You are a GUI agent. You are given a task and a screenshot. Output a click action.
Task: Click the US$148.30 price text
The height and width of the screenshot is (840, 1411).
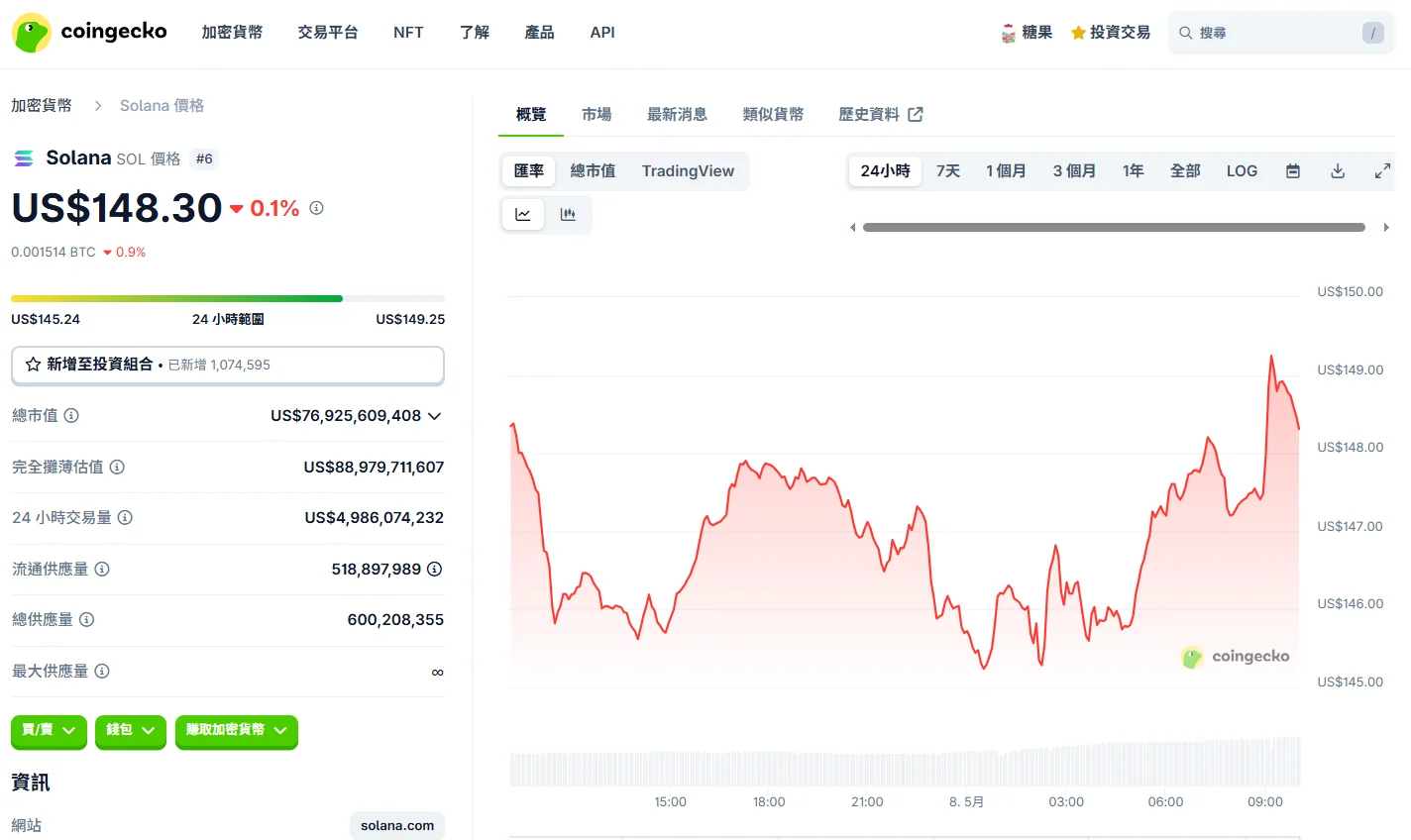tap(117, 208)
